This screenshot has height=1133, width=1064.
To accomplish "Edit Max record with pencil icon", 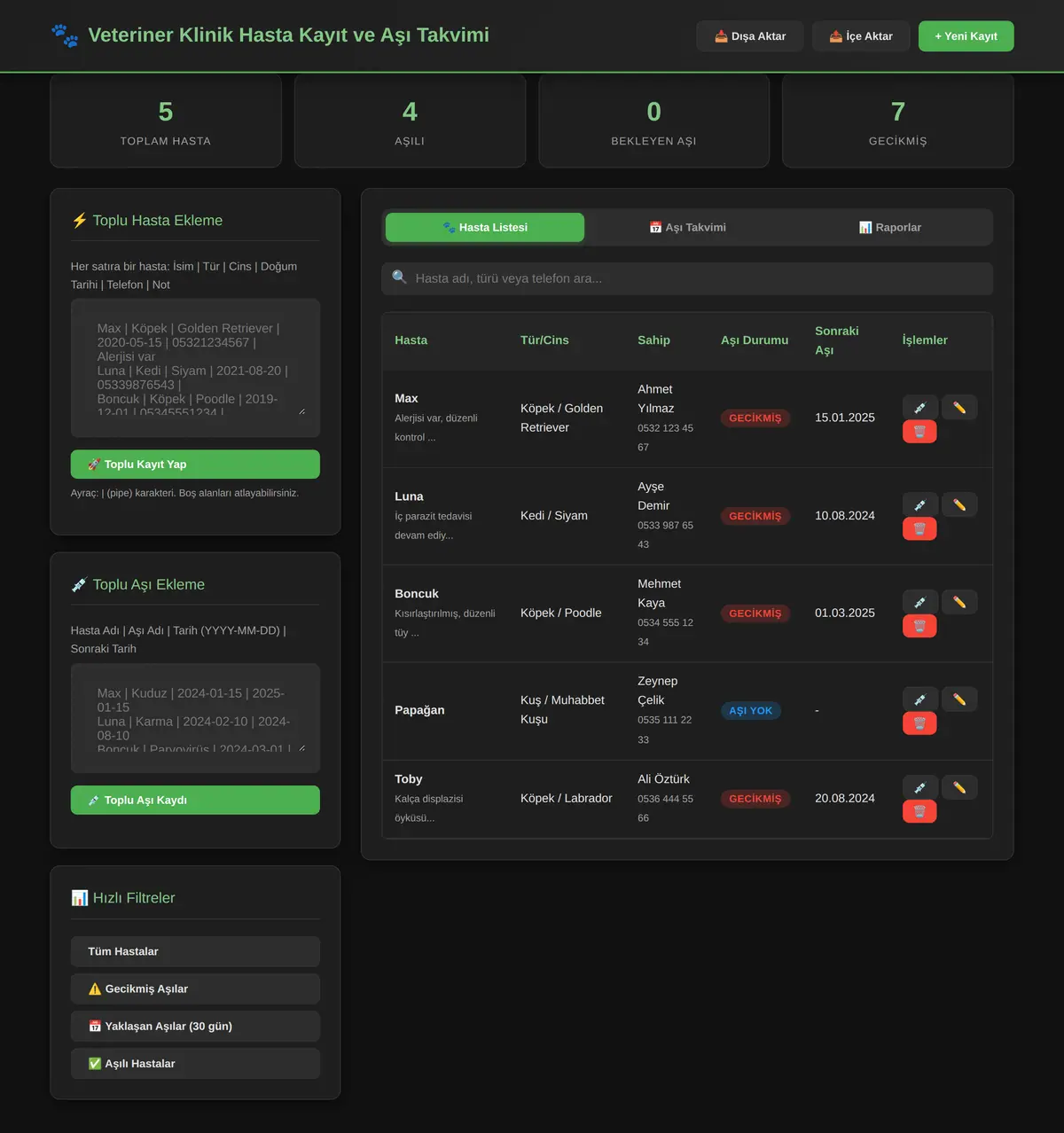I will 959,407.
